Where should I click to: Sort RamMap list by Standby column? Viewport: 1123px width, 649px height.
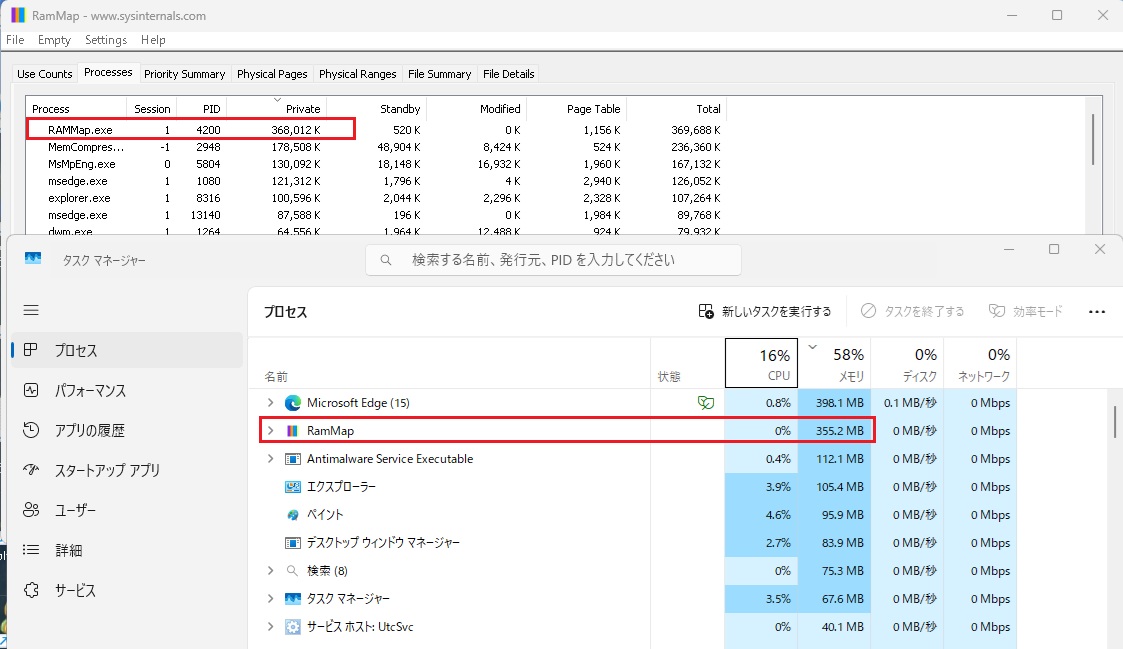point(377,108)
